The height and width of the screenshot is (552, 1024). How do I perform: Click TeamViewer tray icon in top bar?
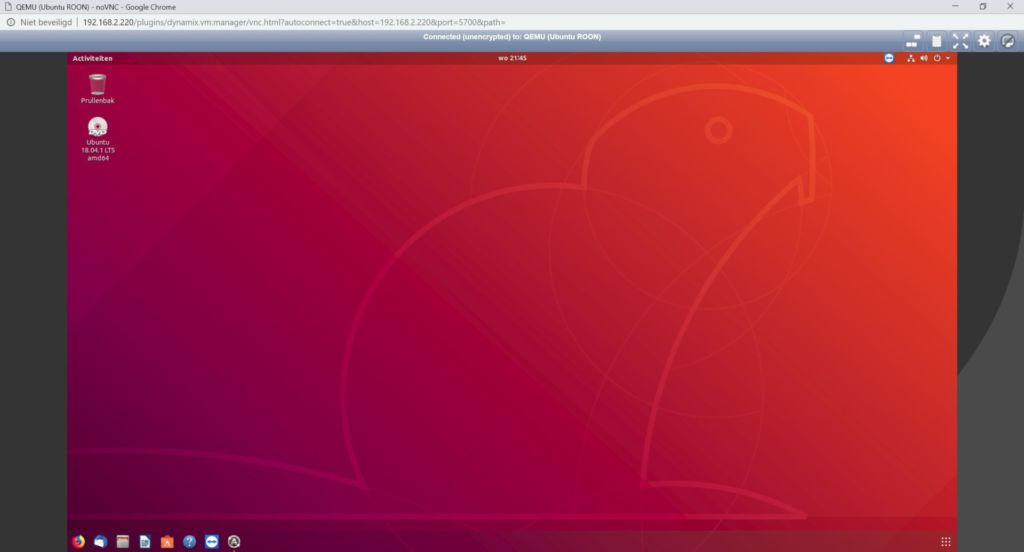pyautogui.click(x=889, y=58)
